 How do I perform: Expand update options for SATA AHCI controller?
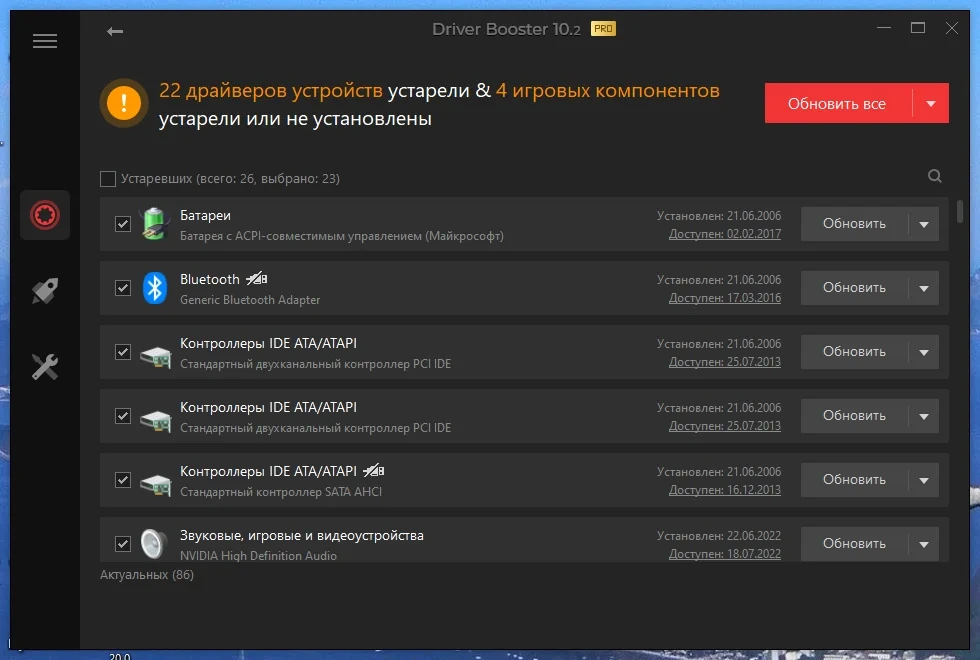pos(924,480)
